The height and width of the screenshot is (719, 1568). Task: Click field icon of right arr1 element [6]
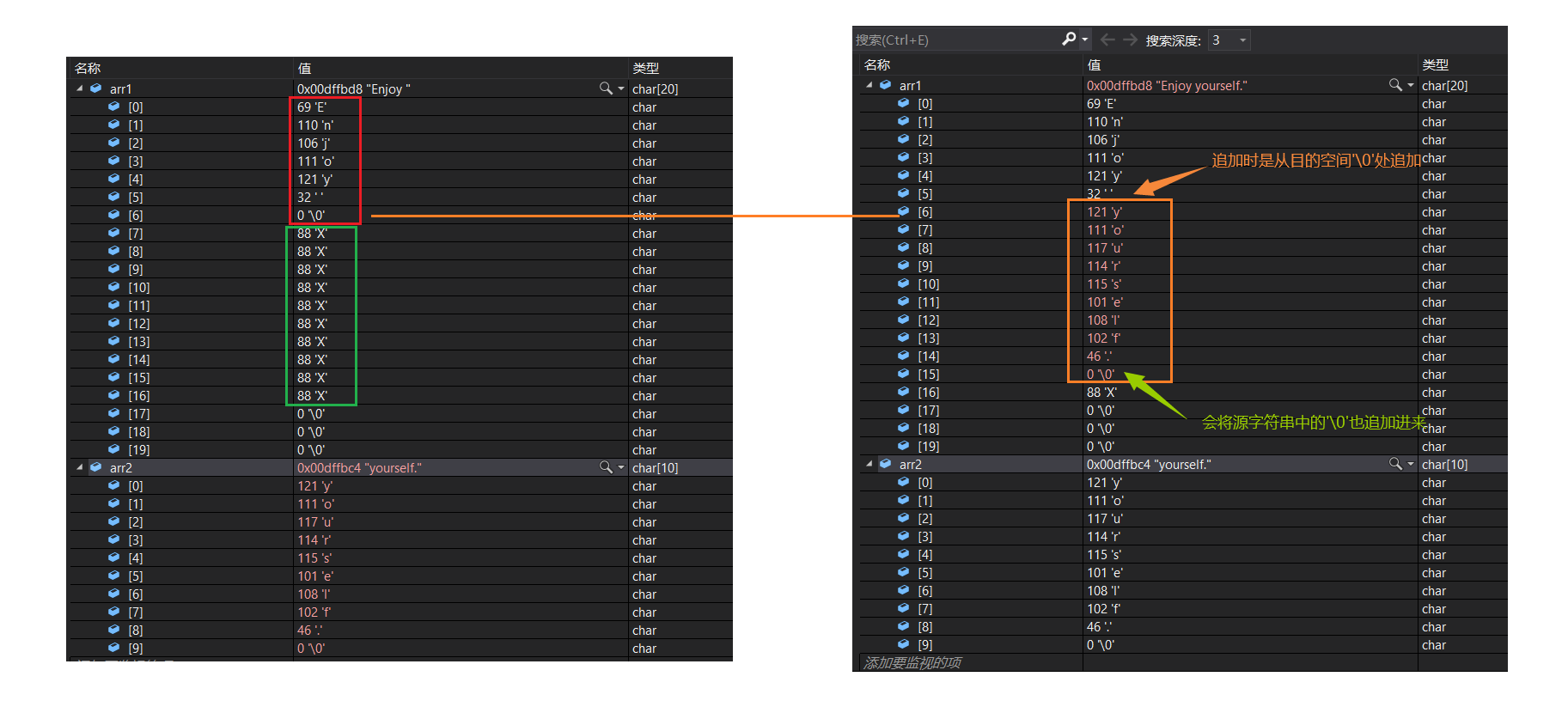pos(903,211)
